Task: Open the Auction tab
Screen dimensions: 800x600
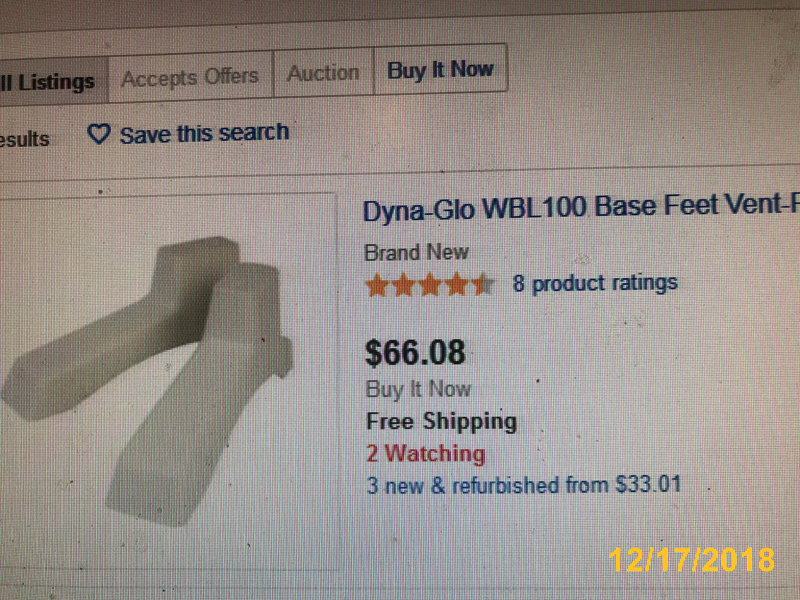Action: (324, 73)
